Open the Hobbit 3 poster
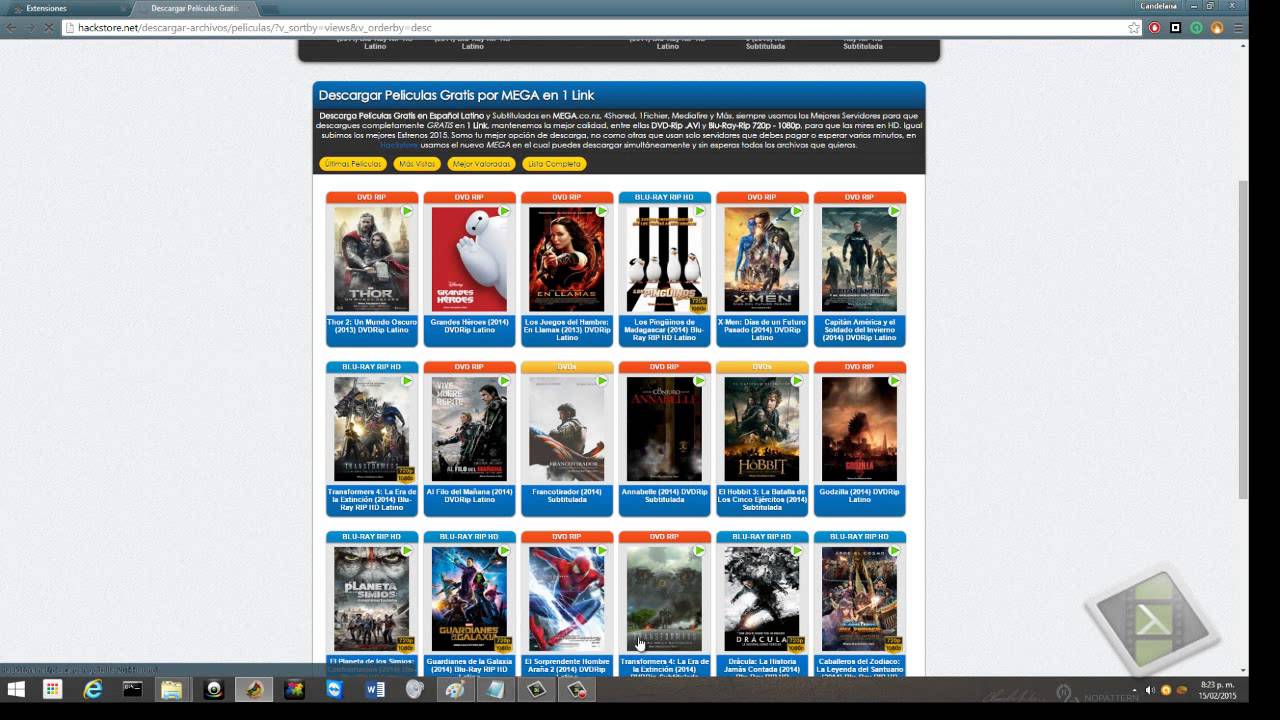This screenshot has height=720, width=1280. tap(761, 429)
